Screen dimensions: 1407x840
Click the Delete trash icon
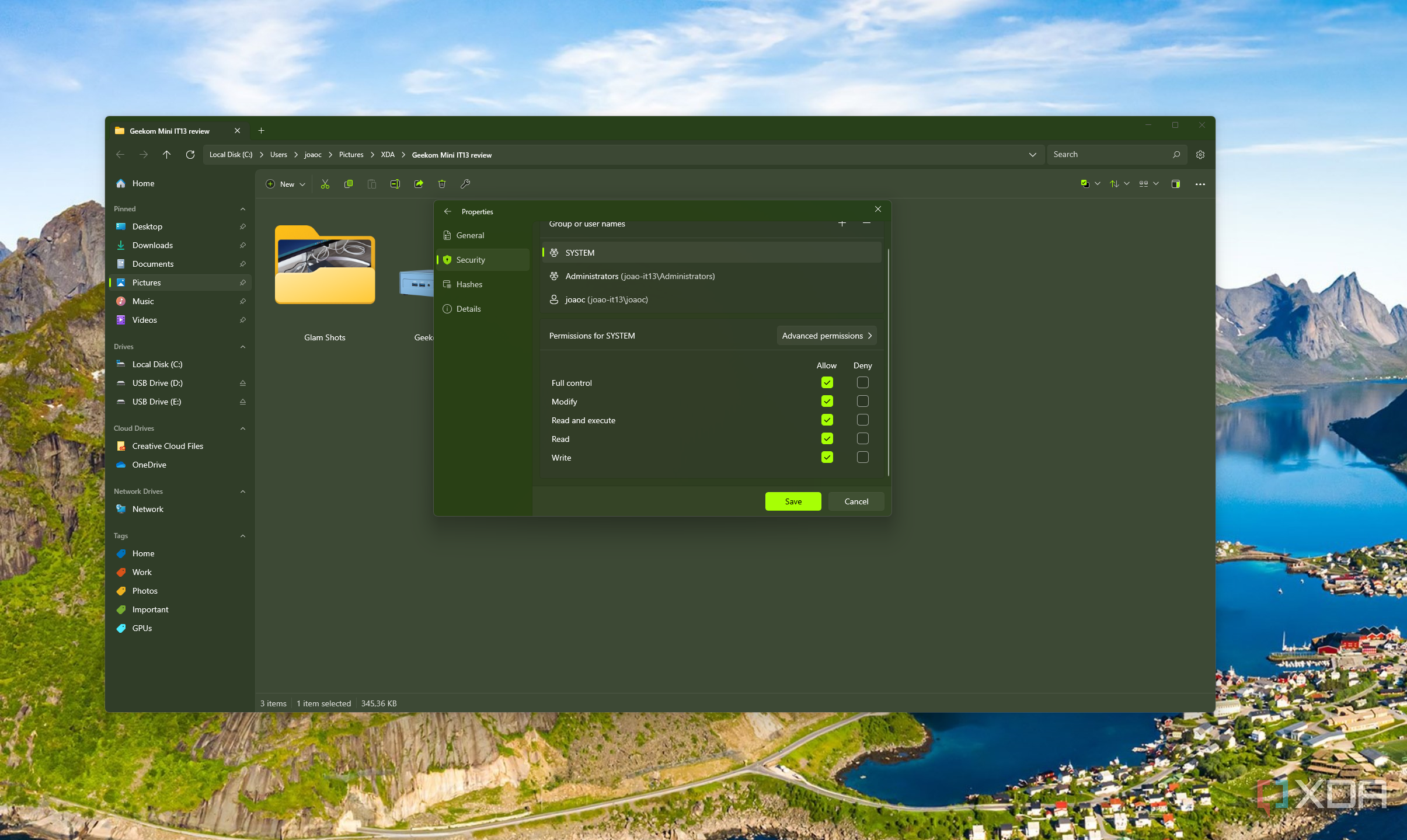pos(442,184)
